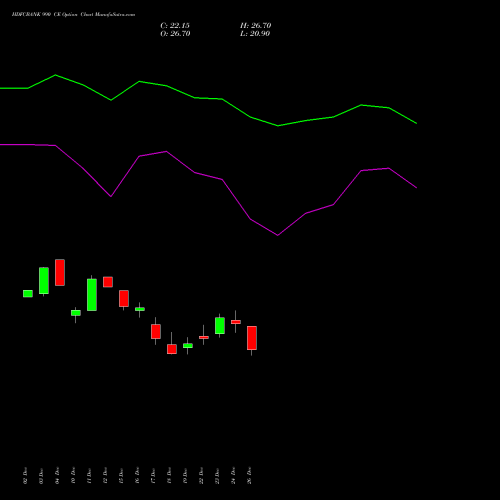The height and width of the screenshot is (500, 500).
Task: Click the '19 Dec' date axis label
Action: point(185,476)
